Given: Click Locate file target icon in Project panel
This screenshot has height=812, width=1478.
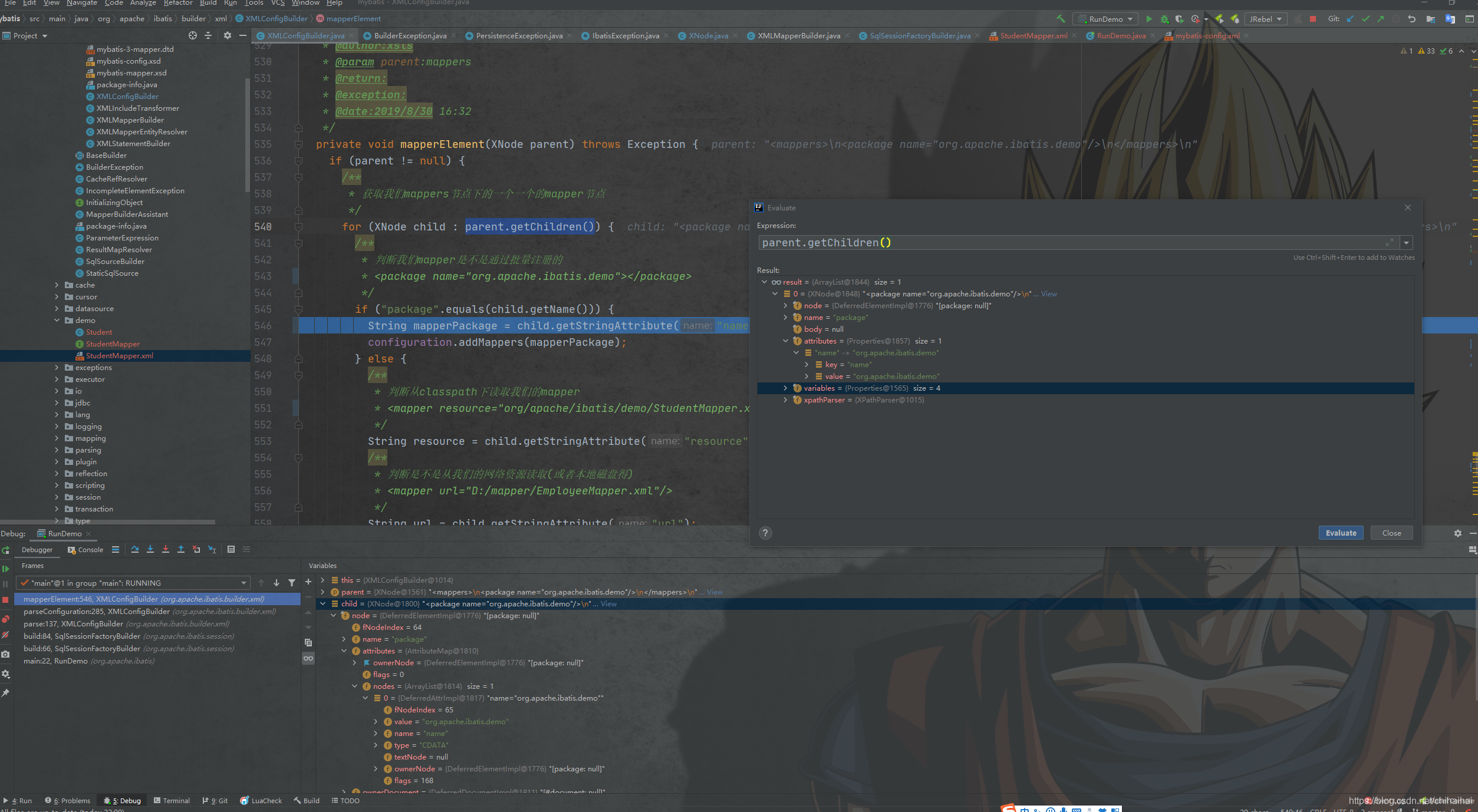Looking at the screenshot, I should click(193, 35).
